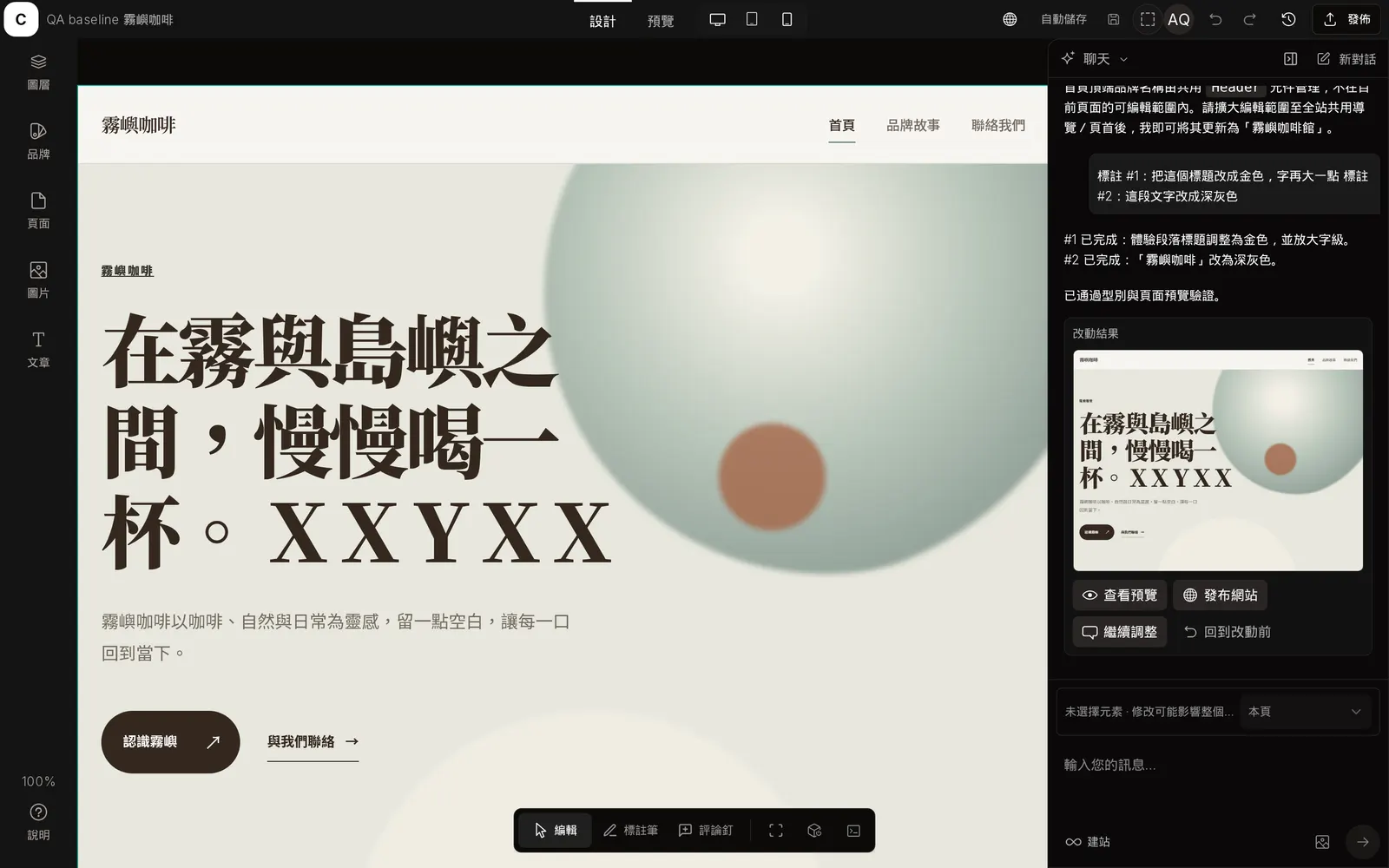Open the terminal console icon in toolbar
The width and height of the screenshot is (1389, 868).
[853, 831]
